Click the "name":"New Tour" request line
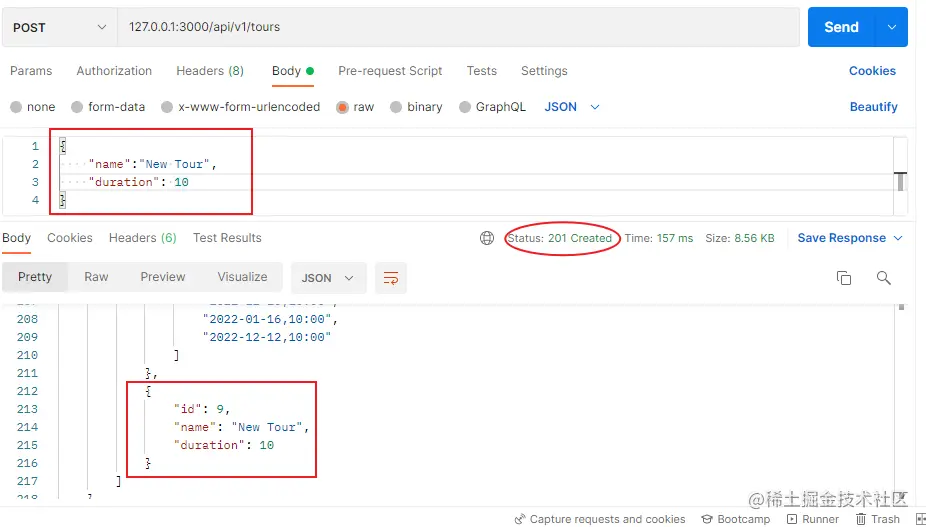This screenshot has width=926, height=527. [152, 164]
